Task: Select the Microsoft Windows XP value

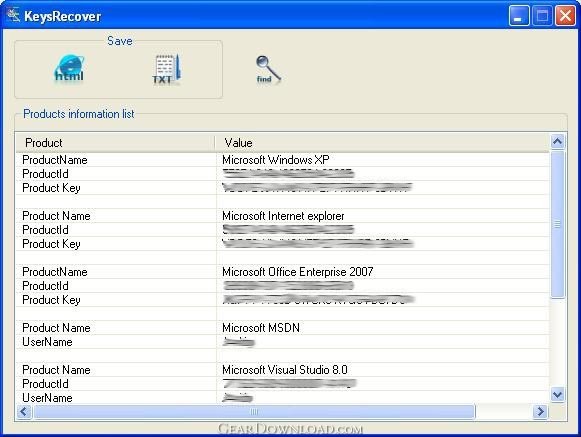Action: (276, 160)
